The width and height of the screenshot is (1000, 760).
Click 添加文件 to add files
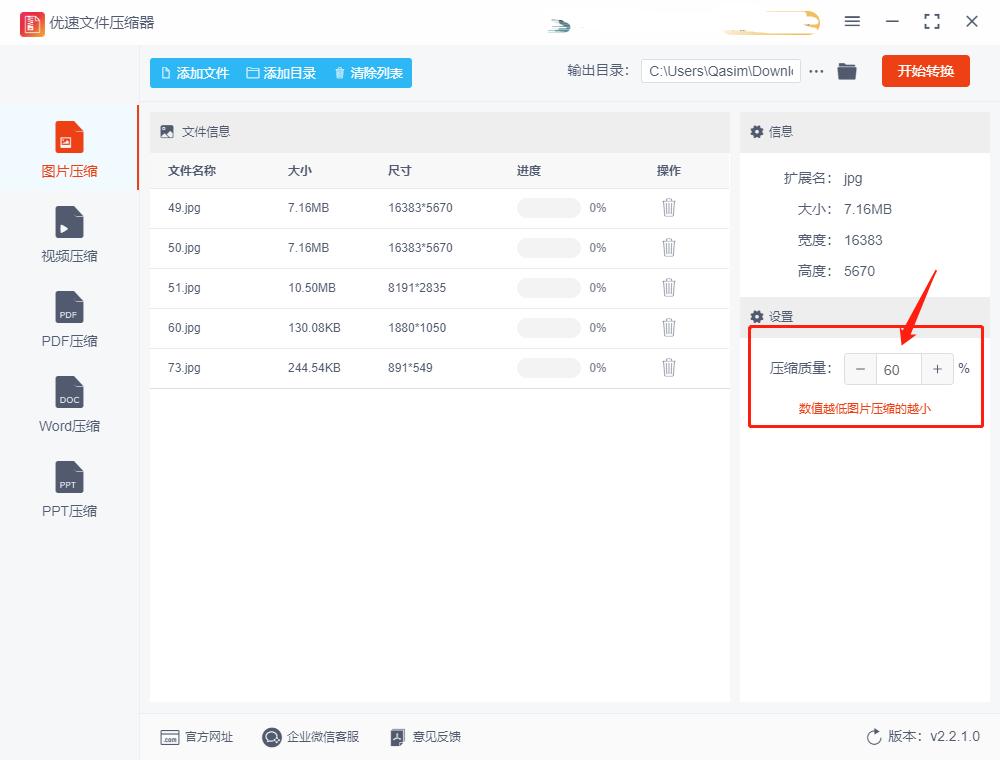point(195,72)
